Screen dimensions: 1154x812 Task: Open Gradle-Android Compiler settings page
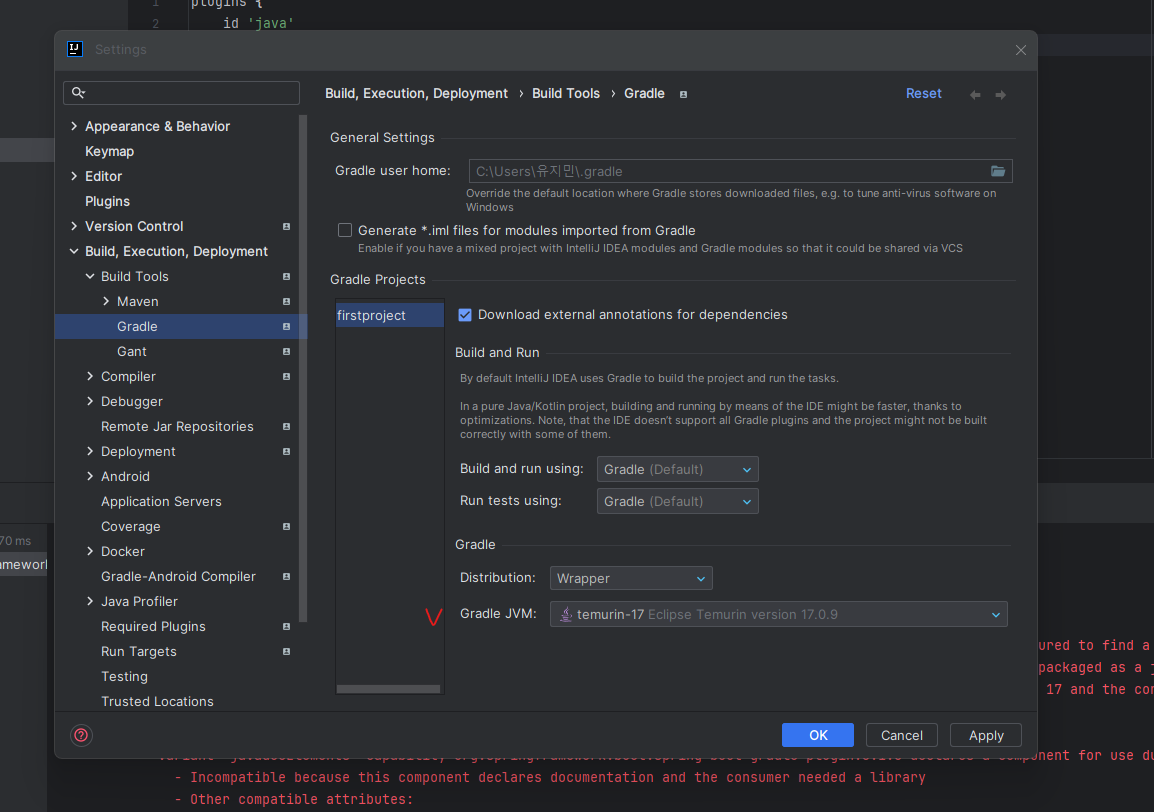click(178, 577)
